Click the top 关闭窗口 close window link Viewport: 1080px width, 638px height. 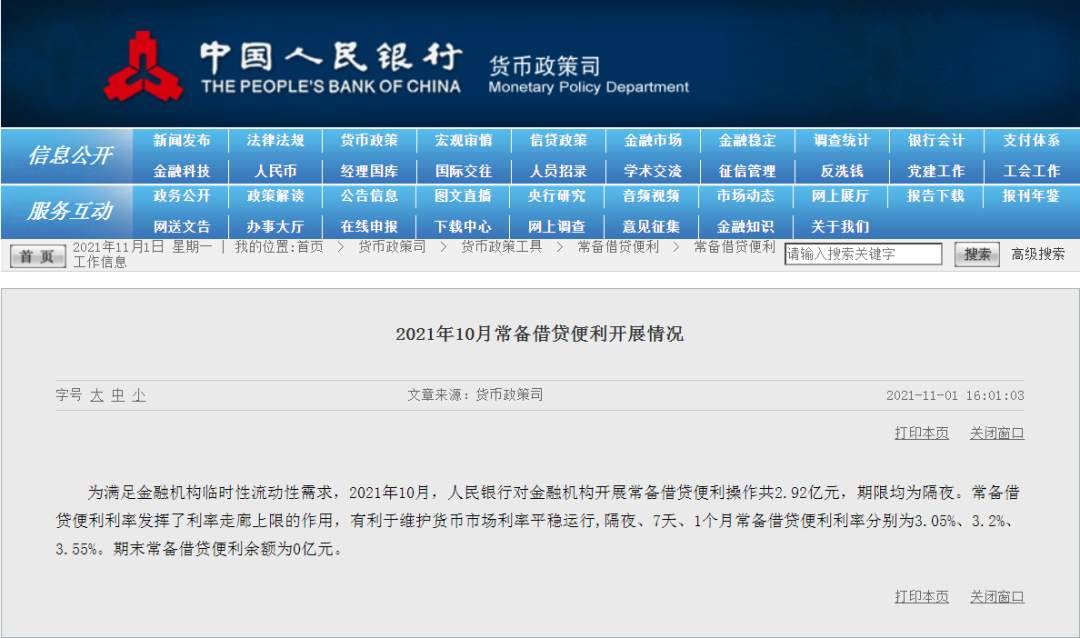996,433
